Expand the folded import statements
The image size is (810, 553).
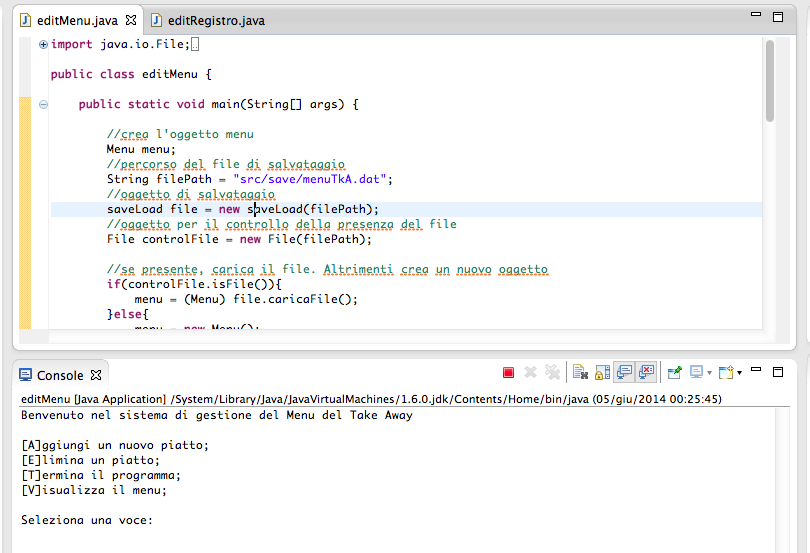pyautogui.click(x=43, y=44)
